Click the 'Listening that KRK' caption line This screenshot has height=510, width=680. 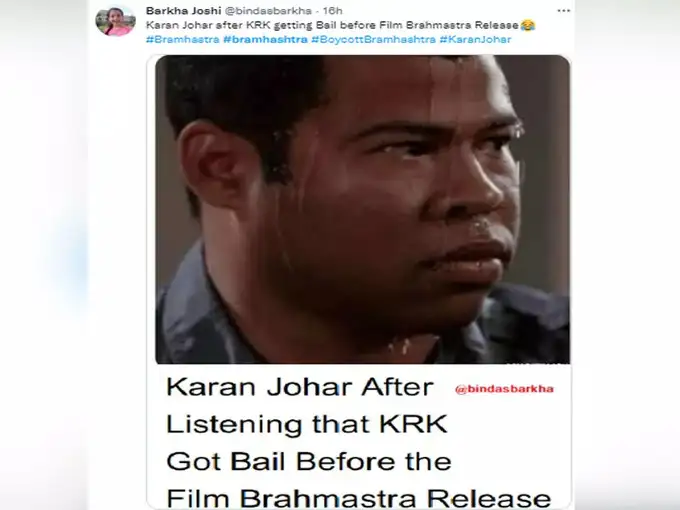307,424
